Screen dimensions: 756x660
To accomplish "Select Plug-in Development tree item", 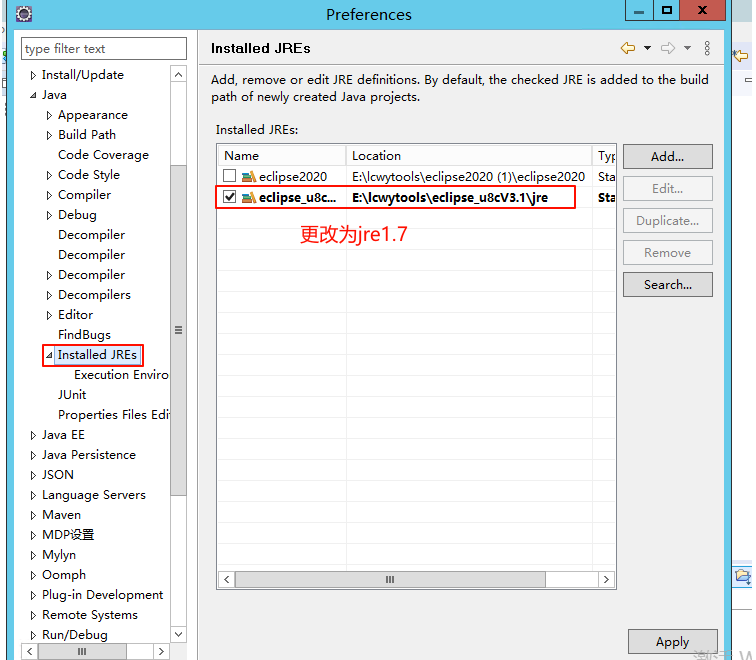I will (x=102, y=595).
